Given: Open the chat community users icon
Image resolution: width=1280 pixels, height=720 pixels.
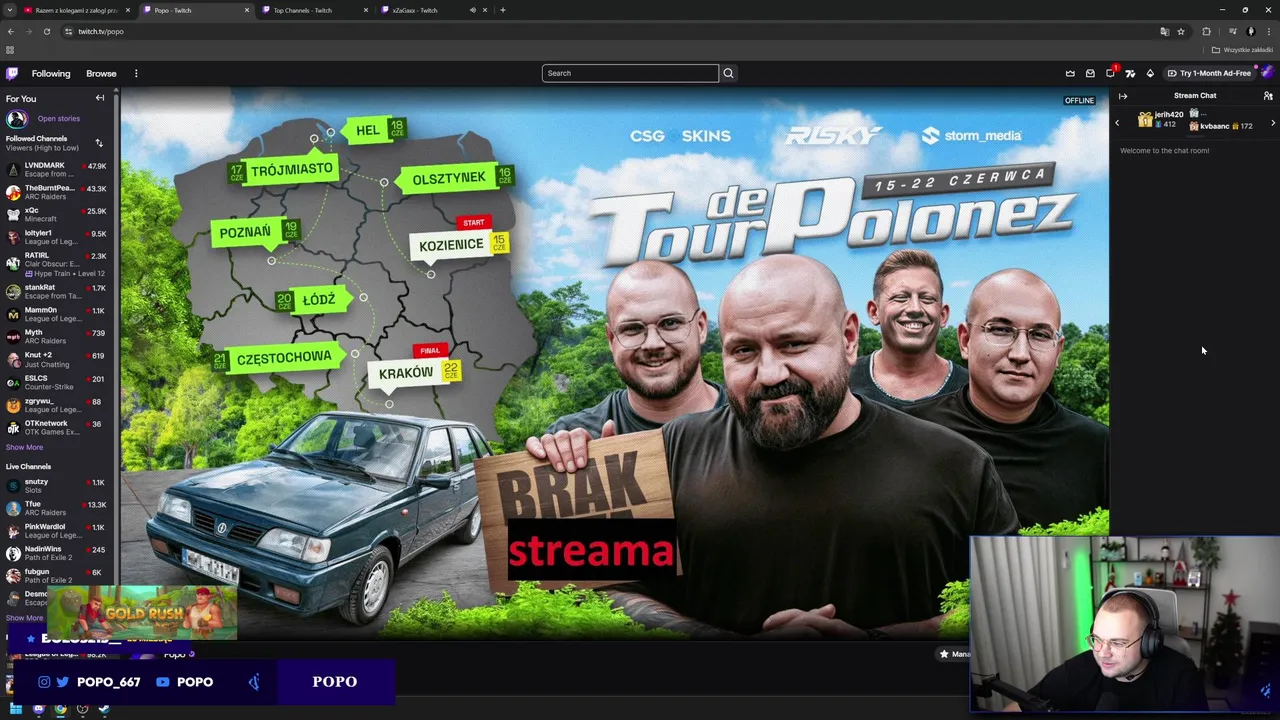Looking at the screenshot, I should pos(1268,96).
